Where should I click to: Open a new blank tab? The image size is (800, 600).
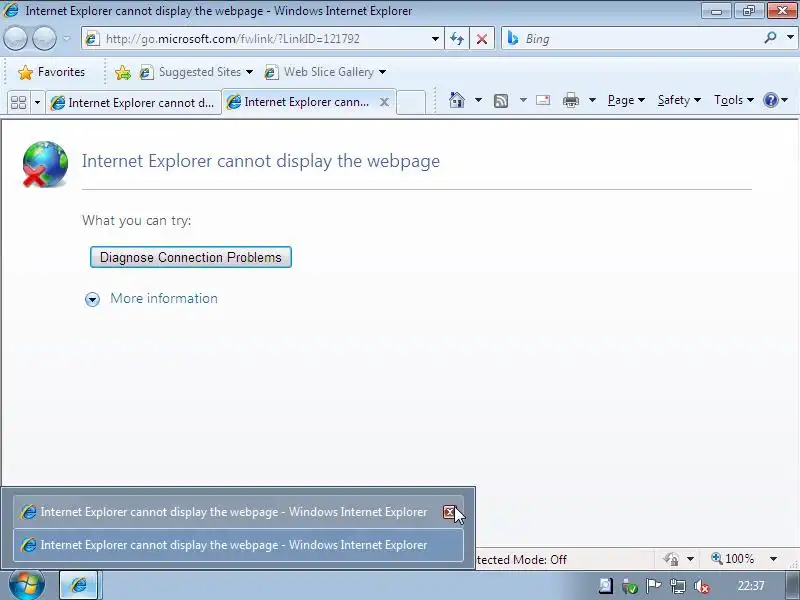coord(411,102)
